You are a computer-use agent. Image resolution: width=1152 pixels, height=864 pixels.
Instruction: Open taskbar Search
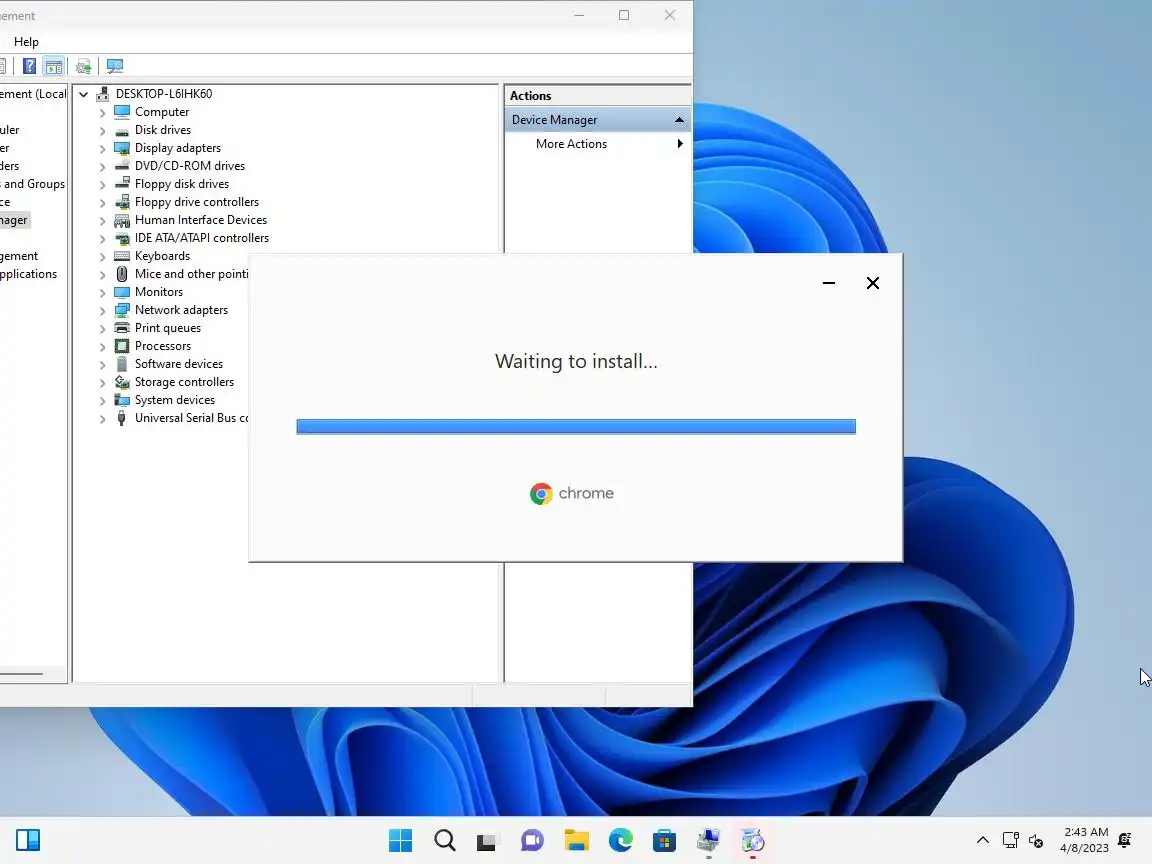(444, 840)
